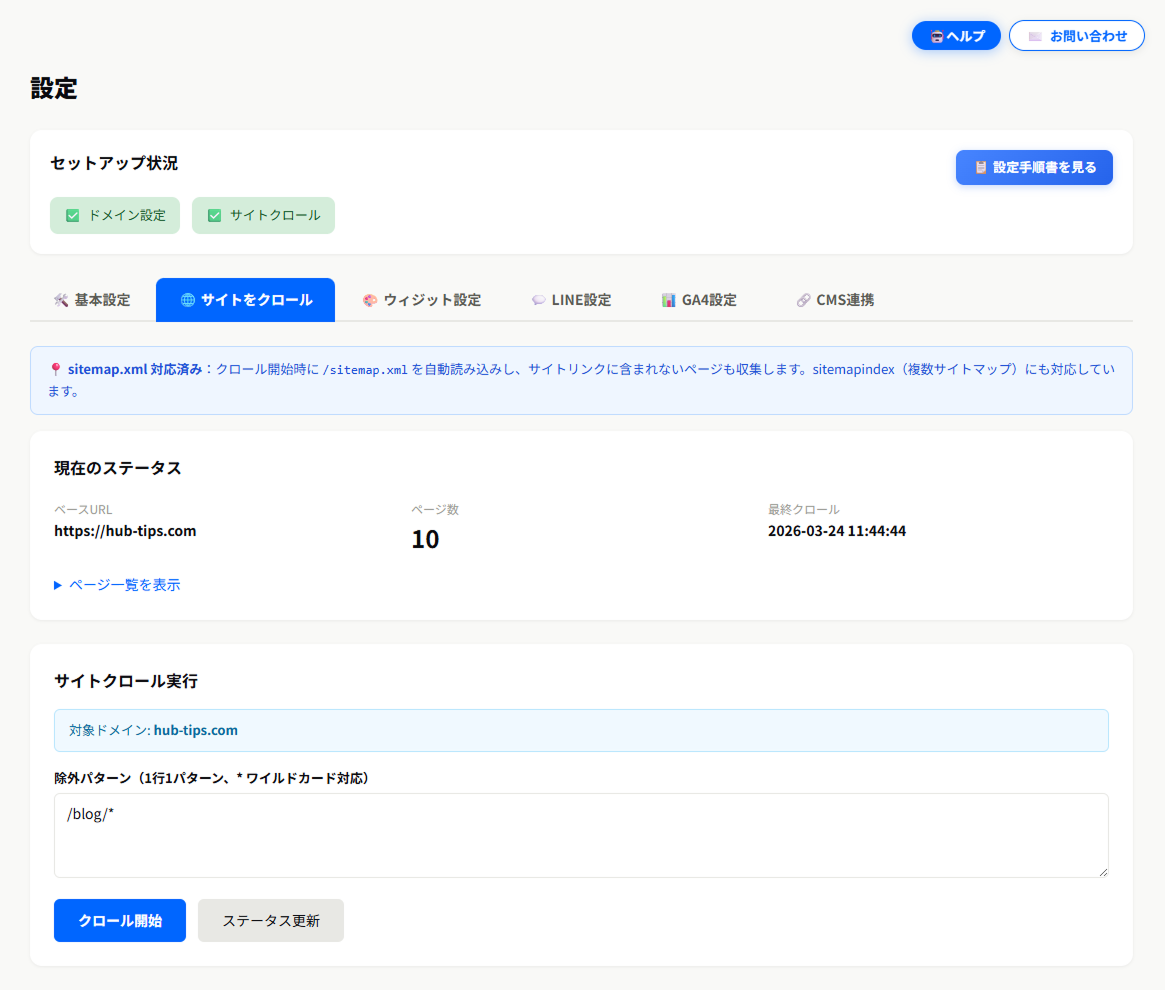Start crawling with the クロール開始 button
The height and width of the screenshot is (990, 1165).
coord(119,920)
